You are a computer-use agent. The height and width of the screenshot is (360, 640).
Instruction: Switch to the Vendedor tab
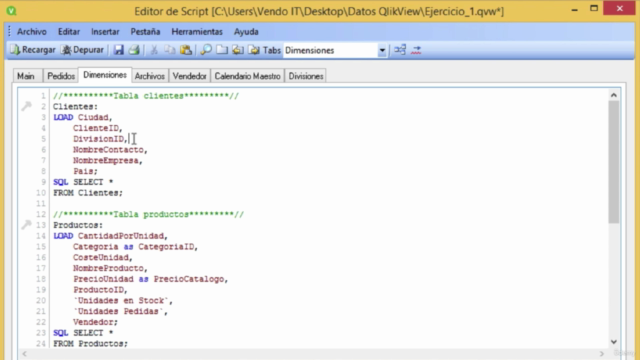coord(189,76)
